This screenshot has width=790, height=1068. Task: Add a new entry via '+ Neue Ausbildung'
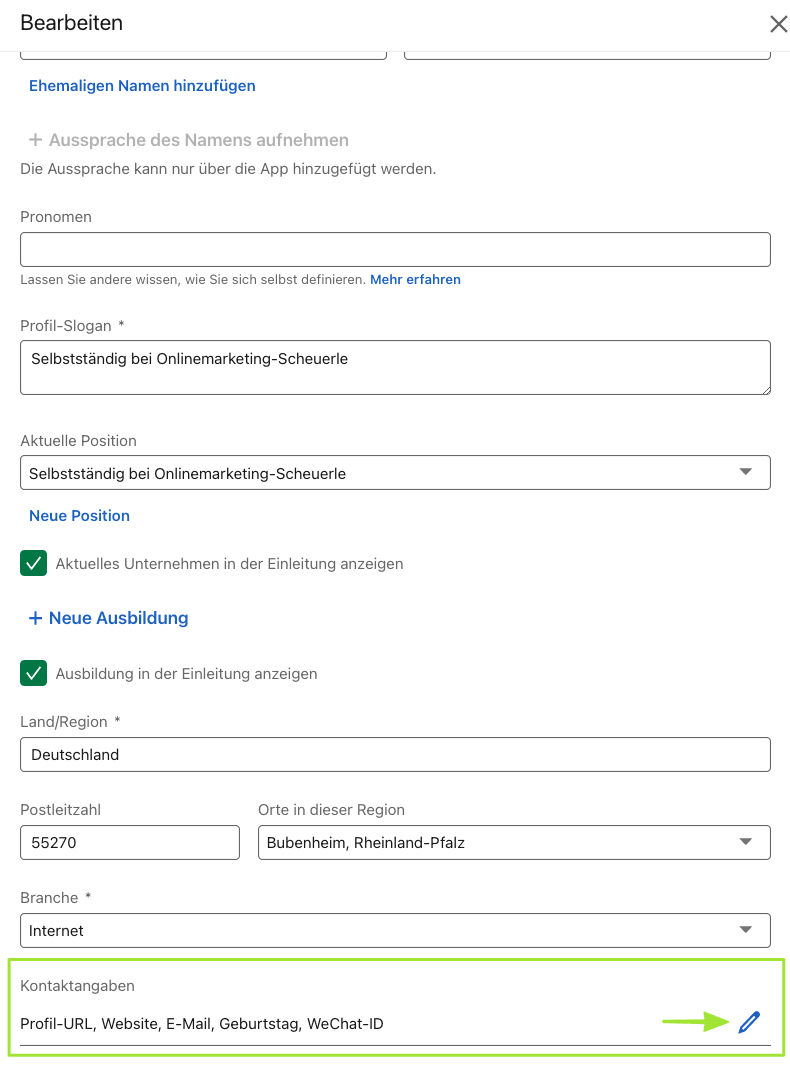click(109, 618)
